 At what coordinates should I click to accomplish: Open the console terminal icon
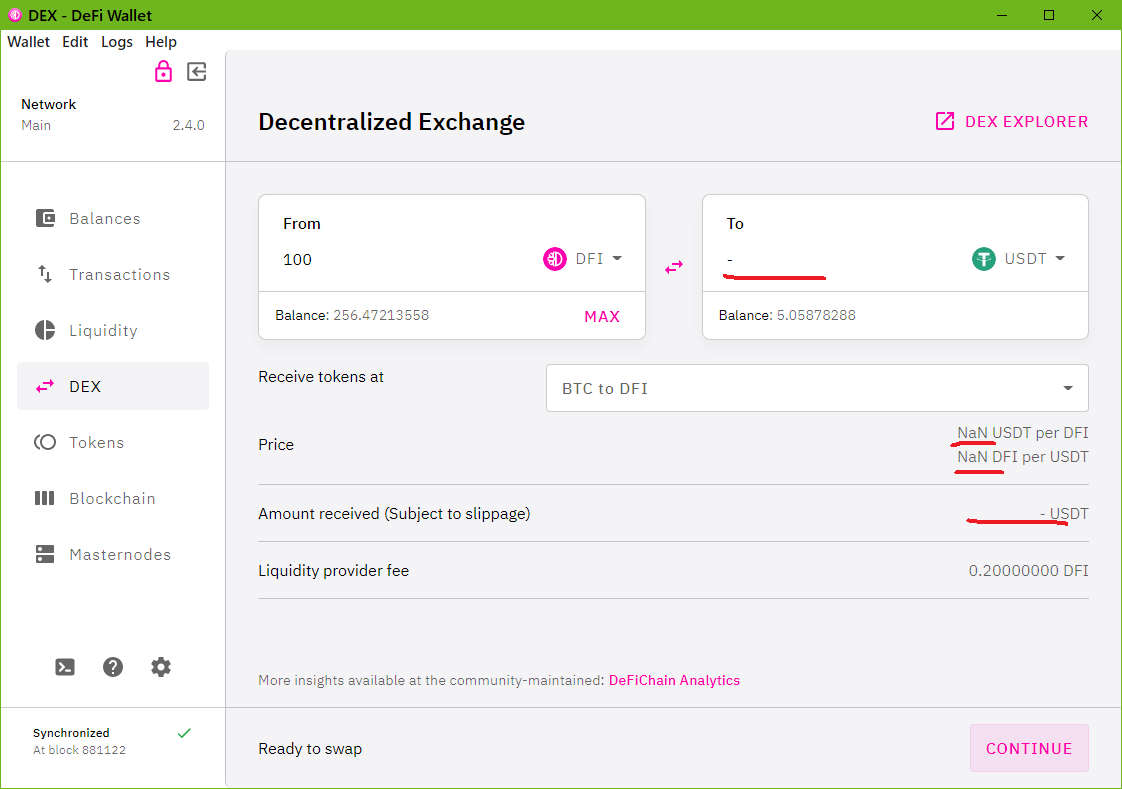[x=65, y=667]
